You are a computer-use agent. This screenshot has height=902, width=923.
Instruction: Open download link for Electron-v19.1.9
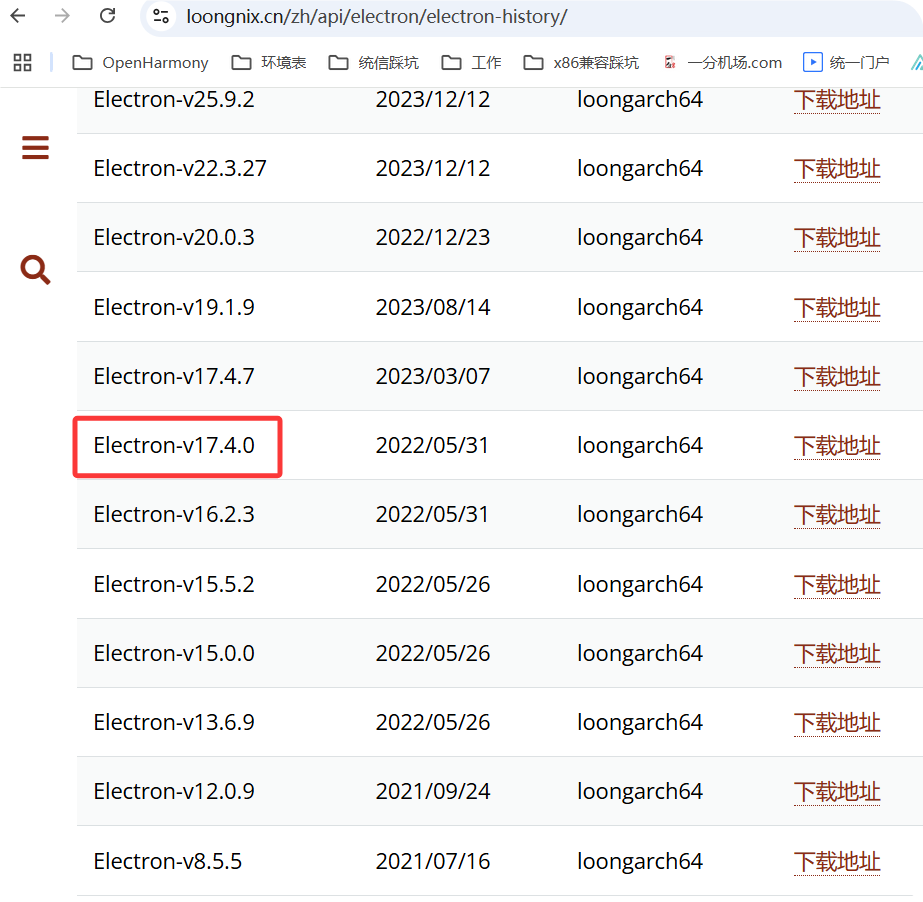point(837,307)
